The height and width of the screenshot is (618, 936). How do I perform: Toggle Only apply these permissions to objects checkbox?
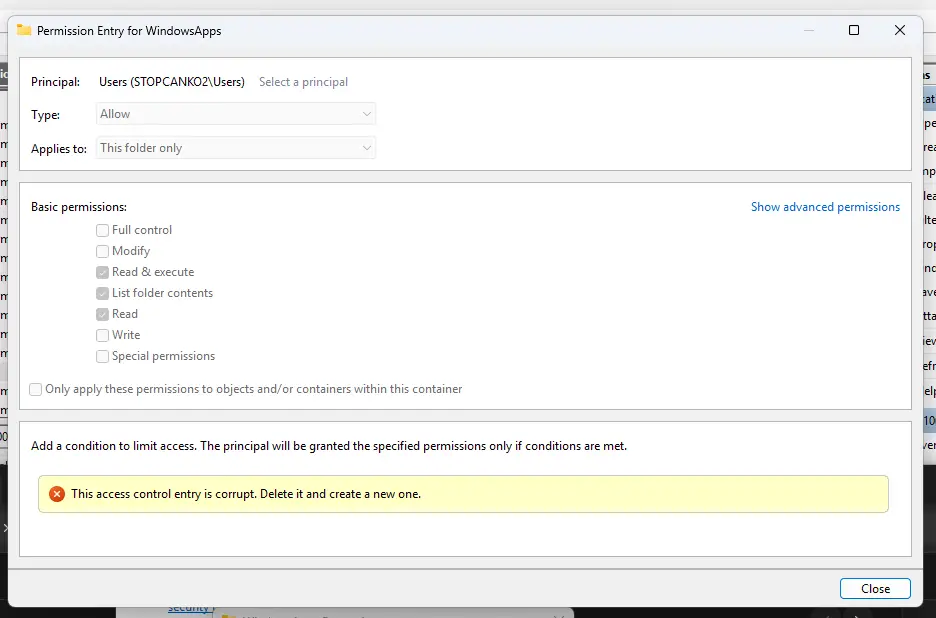click(x=37, y=389)
